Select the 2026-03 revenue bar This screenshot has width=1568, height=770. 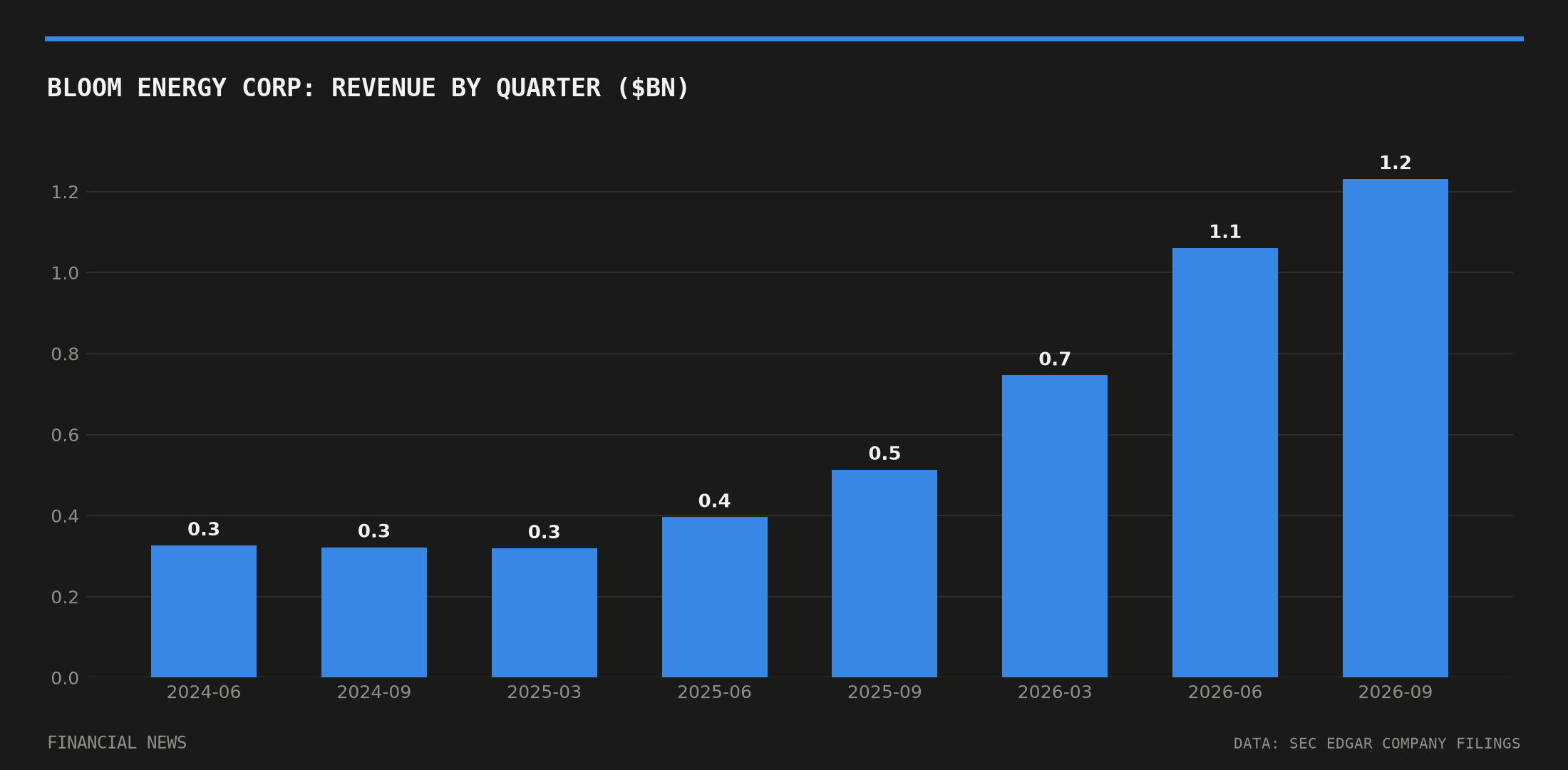click(x=1055, y=526)
